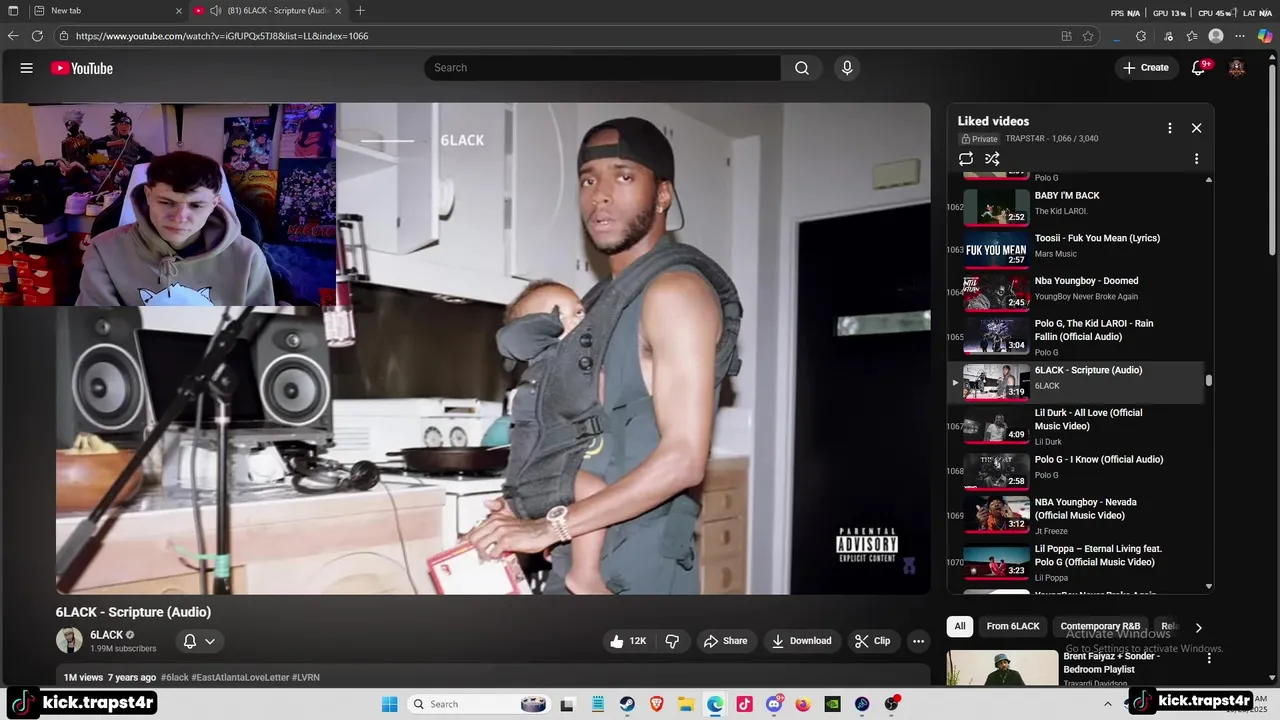1280x720 pixels.
Task: Toggle shuffle playlist in Liked videos
Action: pyautogui.click(x=992, y=159)
